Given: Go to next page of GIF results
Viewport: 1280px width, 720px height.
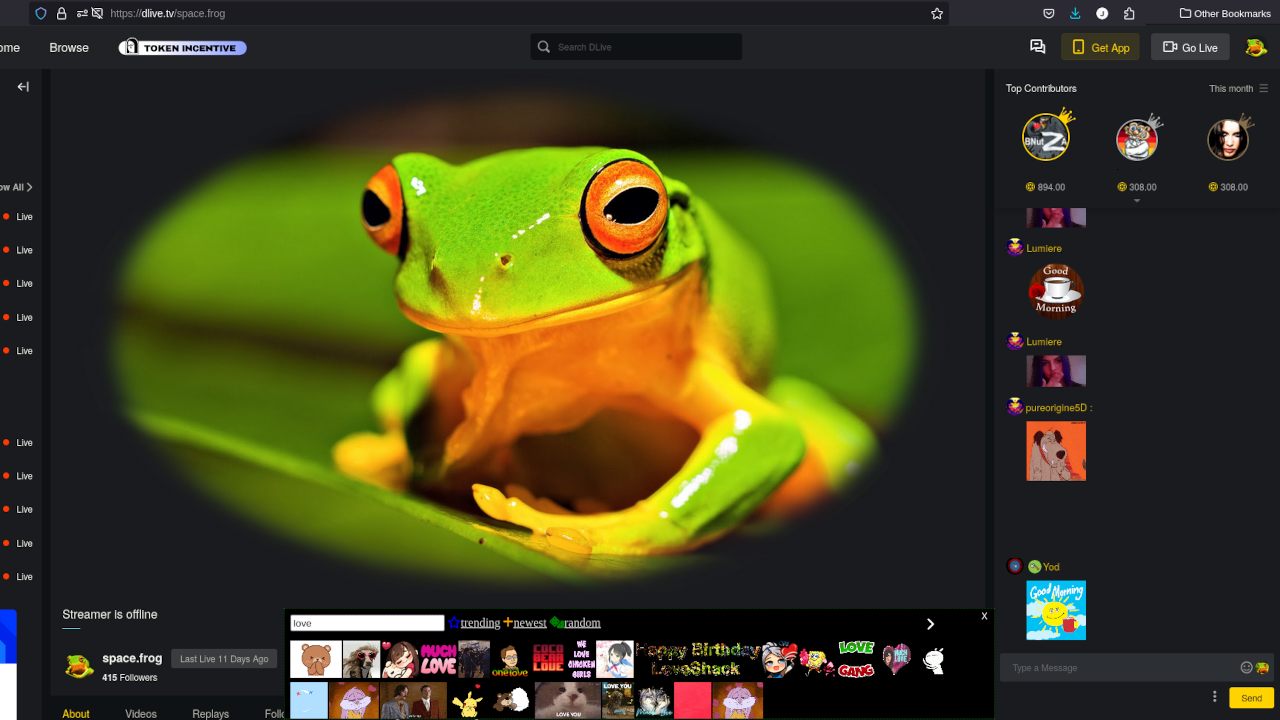Looking at the screenshot, I should pyautogui.click(x=930, y=624).
